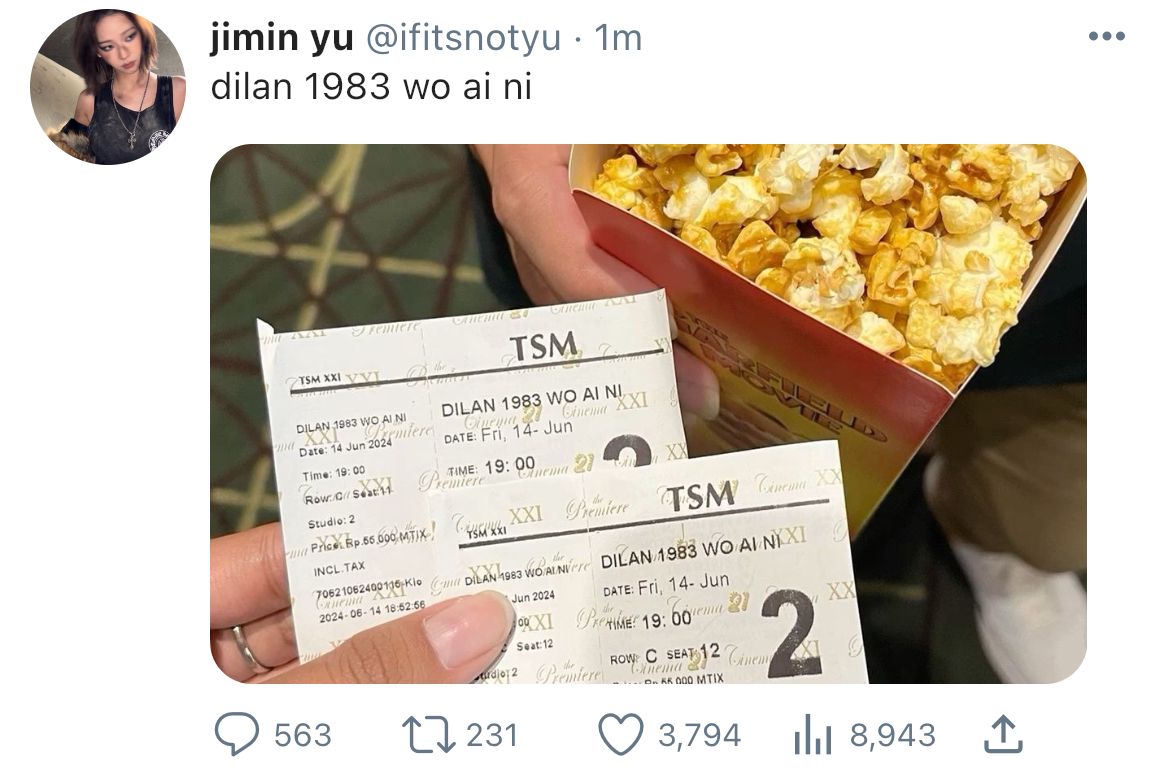1170x782 pixels.
Task: Open jimin yu's profile picture
Action: (107, 87)
